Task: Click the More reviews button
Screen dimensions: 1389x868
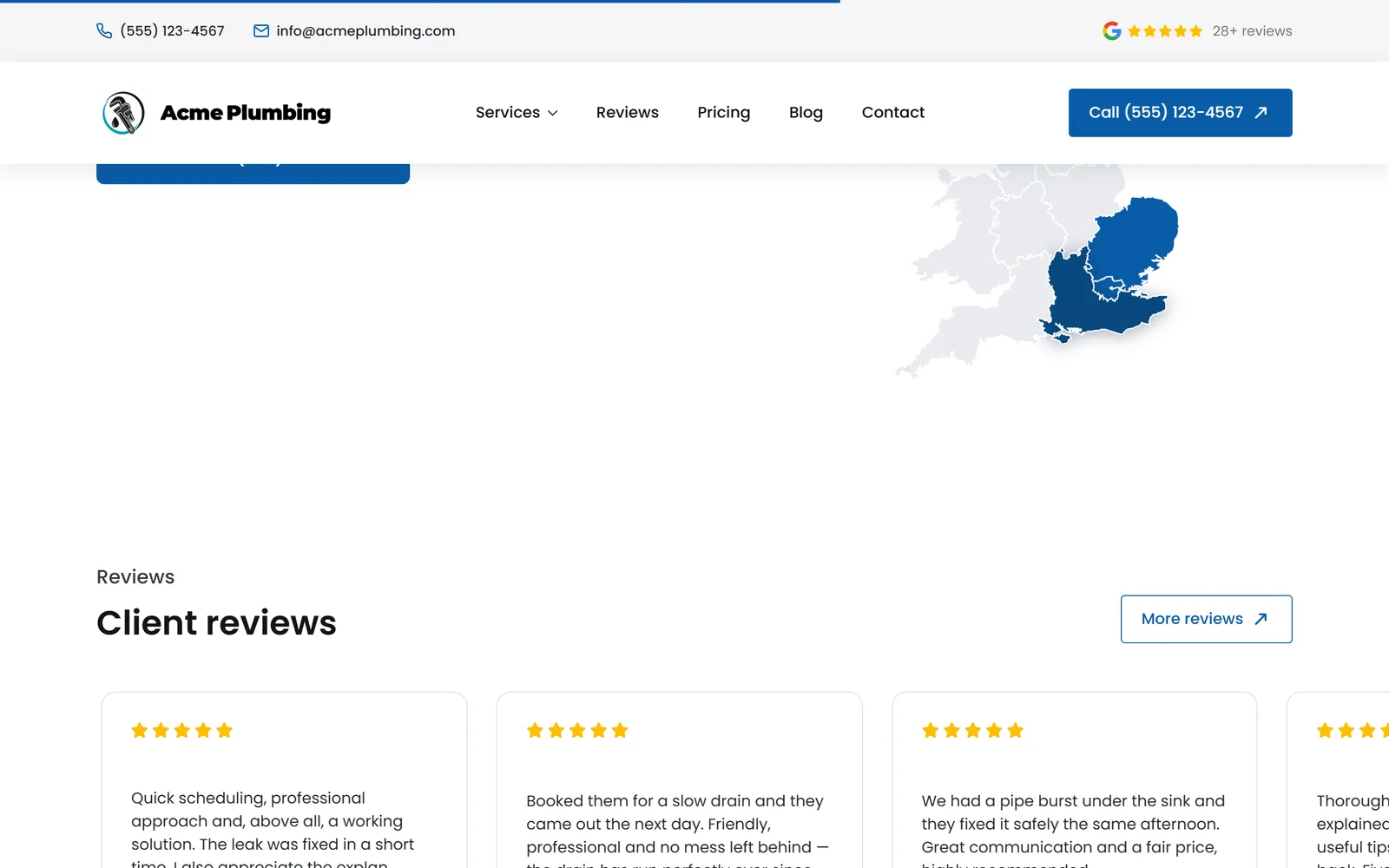Action: [x=1207, y=619]
